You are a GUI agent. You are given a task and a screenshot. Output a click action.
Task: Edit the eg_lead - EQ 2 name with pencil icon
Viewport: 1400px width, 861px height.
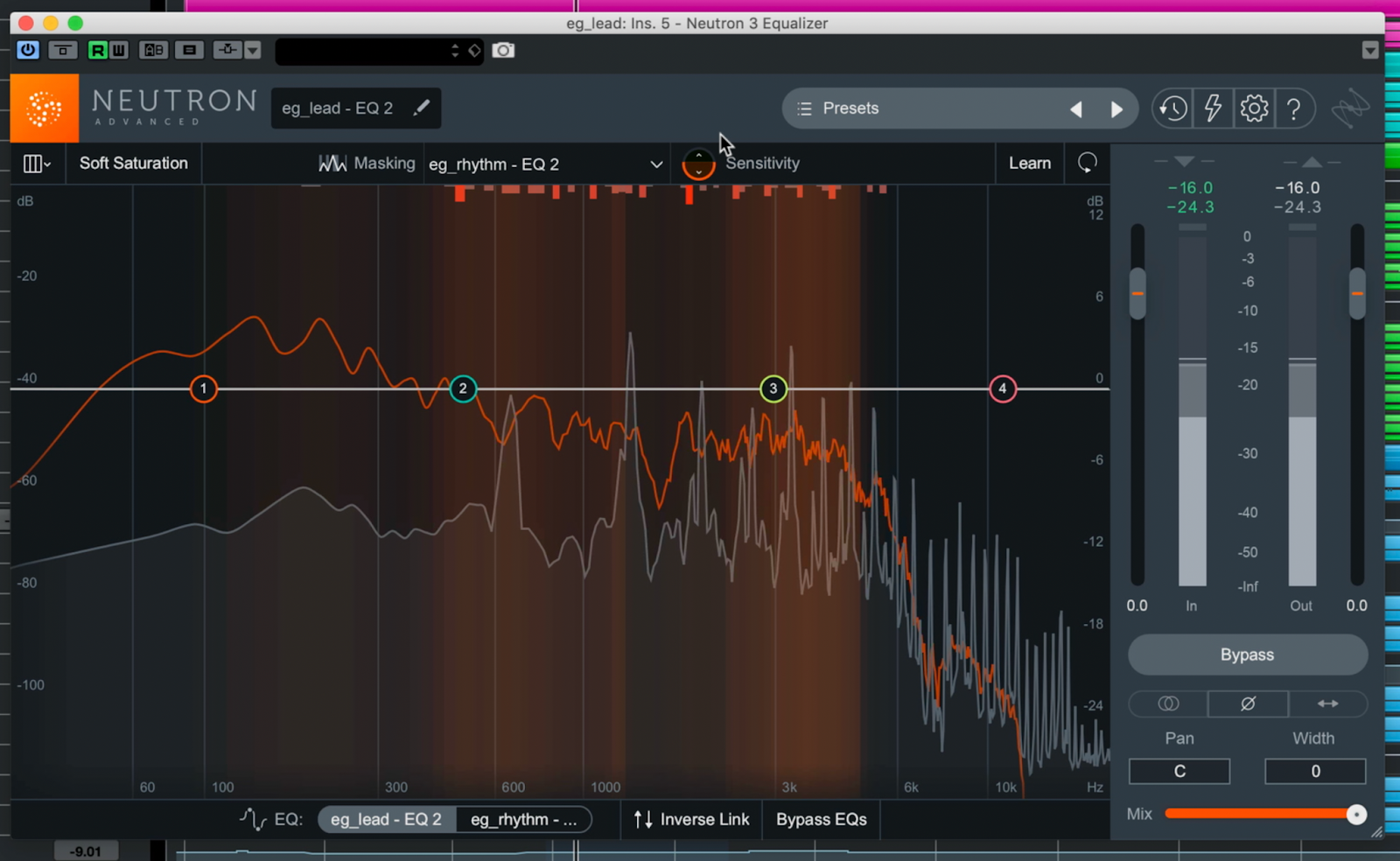pos(422,108)
